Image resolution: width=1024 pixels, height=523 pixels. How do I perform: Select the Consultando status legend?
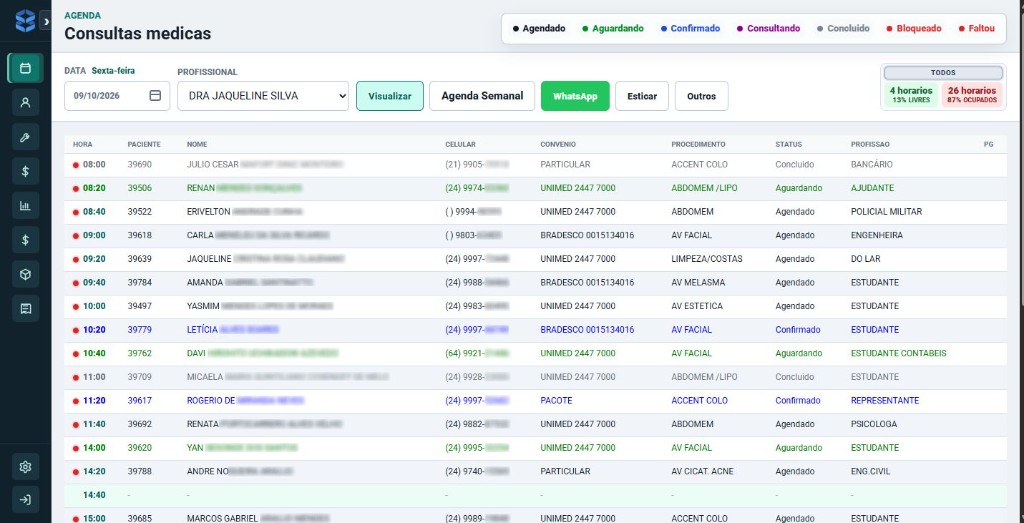(768, 29)
